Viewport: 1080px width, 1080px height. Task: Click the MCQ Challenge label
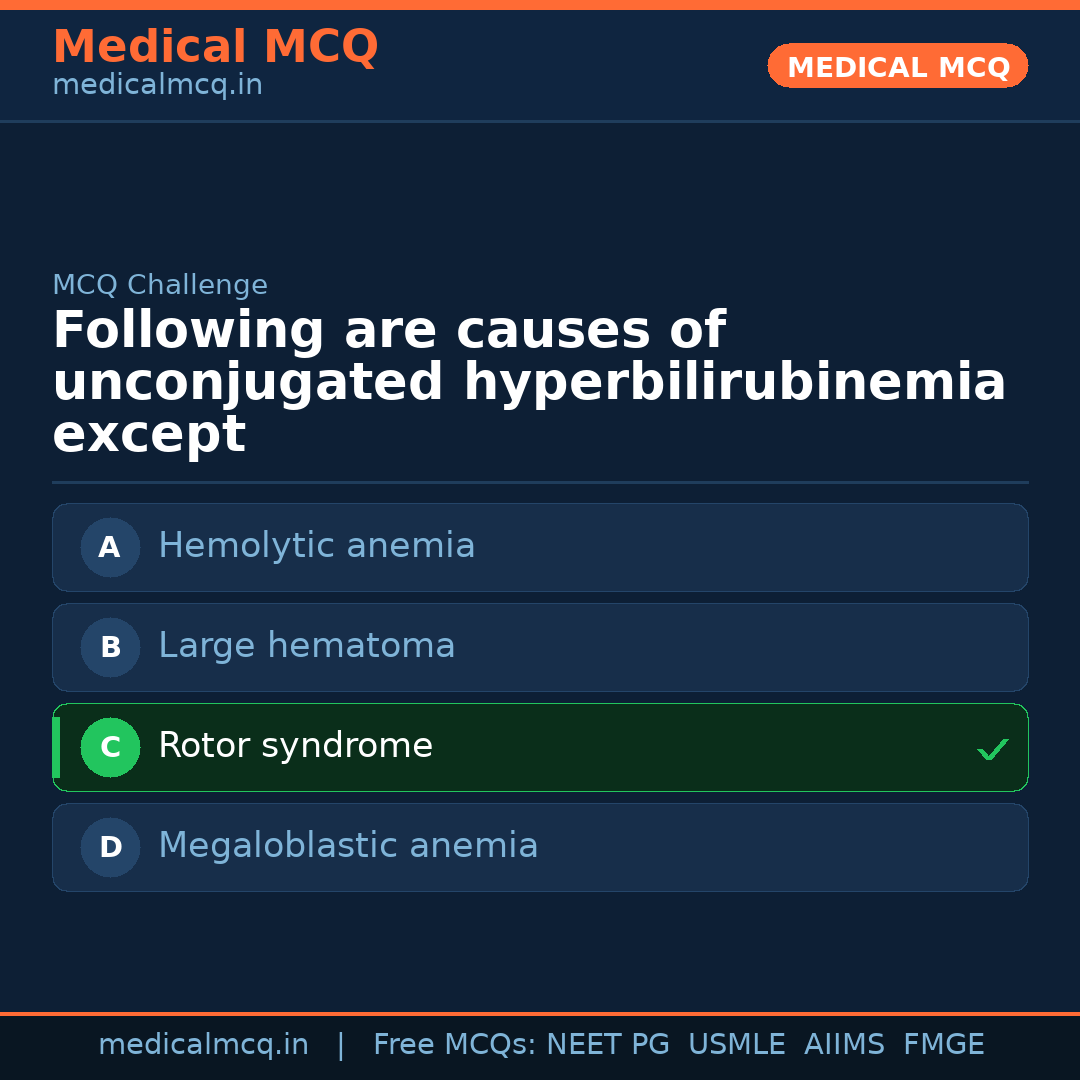160,285
